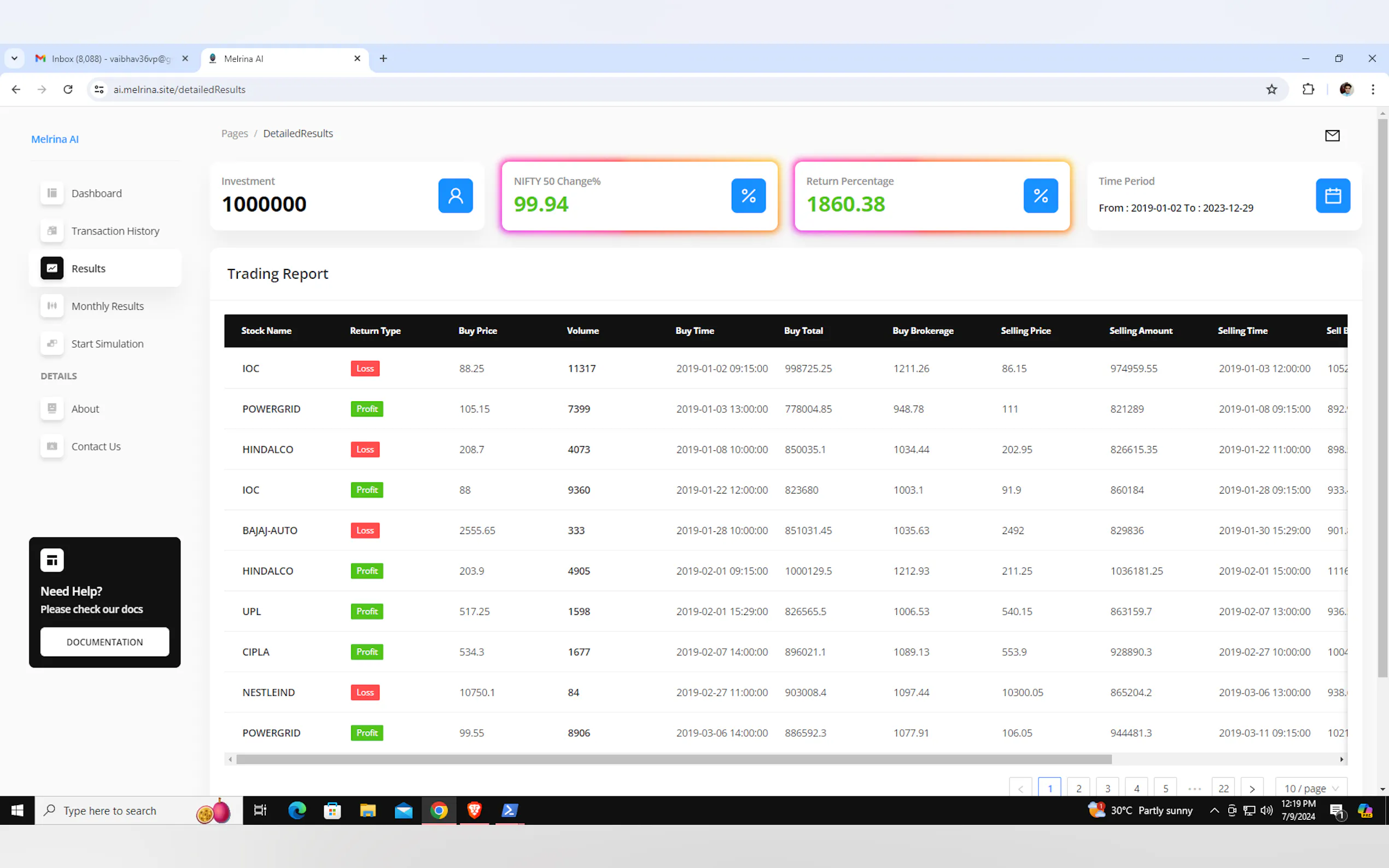Click the Investment user icon
Screen dimensions: 1389x868
coord(456,196)
